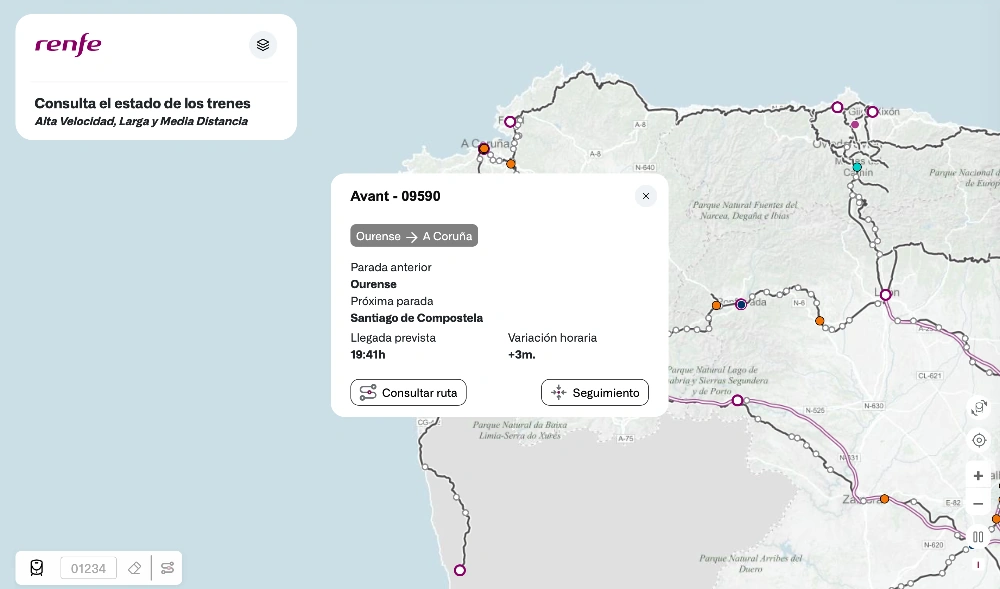Select the Ourense → A Coruña route tag
The image size is (1000, 589).
[x=414, y=236]
